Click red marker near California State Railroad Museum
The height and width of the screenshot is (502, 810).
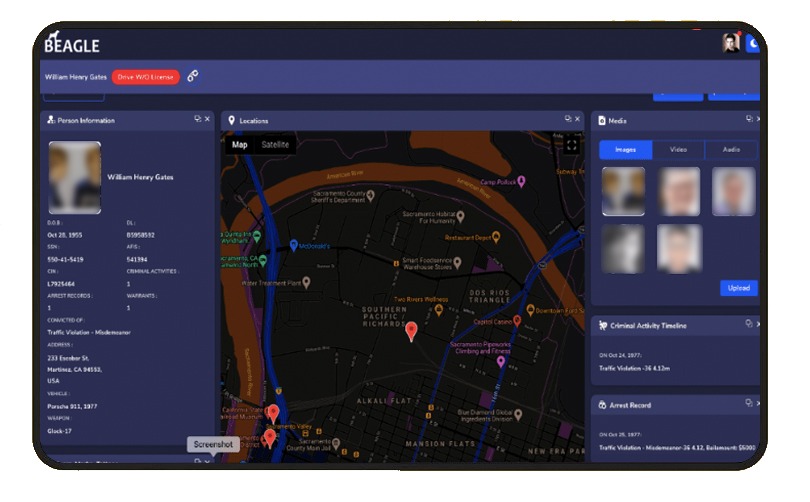click(273, 414)
